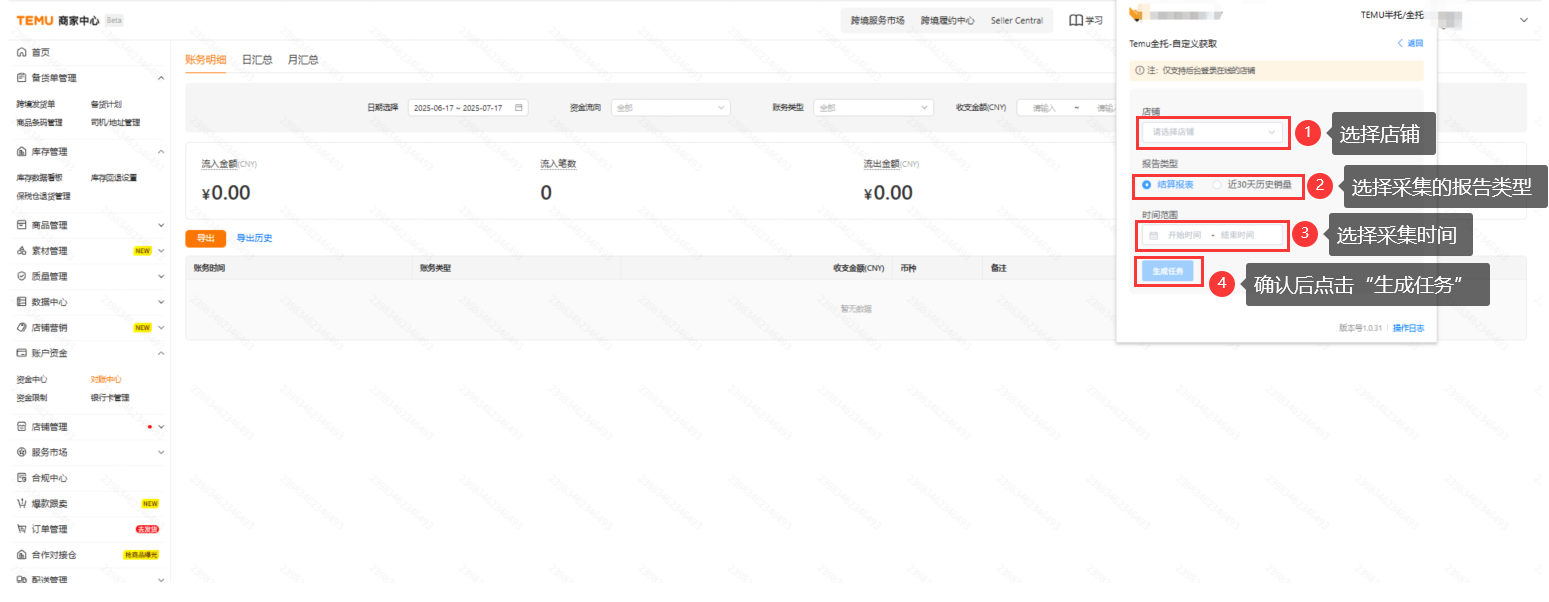The image size is (1549, 602).
Task: Open 资金中心 submenu item
Action: 32,380
